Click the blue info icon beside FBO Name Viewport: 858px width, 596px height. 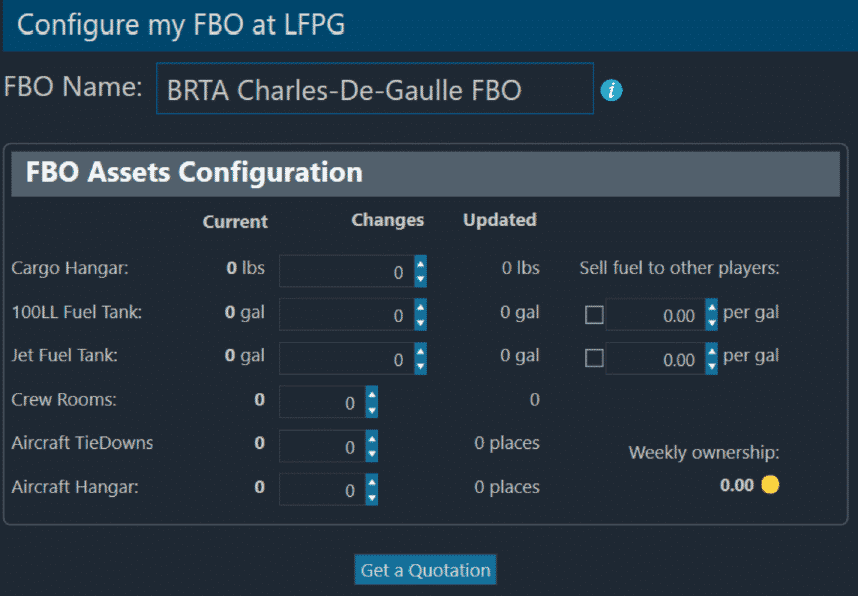pyautogui.click(x=611, y=90)
